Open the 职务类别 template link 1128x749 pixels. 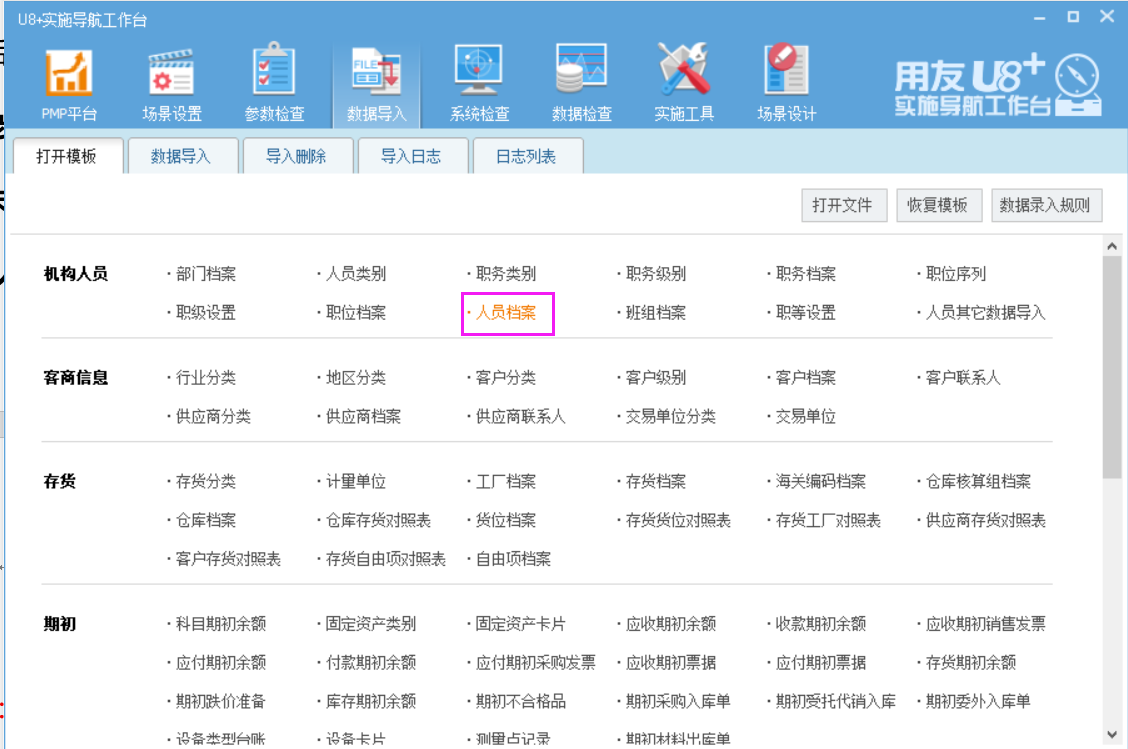tap(506, 274)
